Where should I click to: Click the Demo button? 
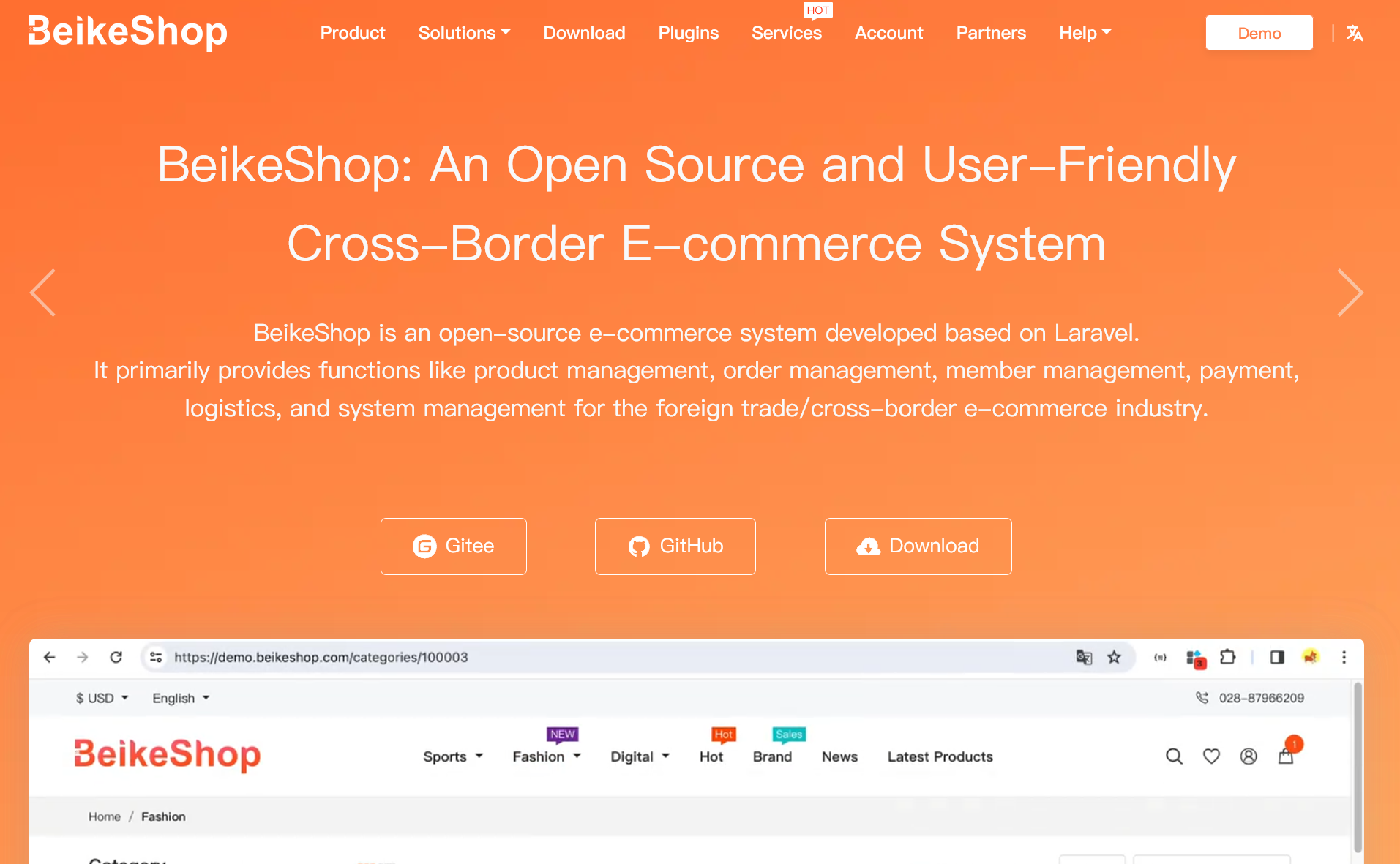1259,33
